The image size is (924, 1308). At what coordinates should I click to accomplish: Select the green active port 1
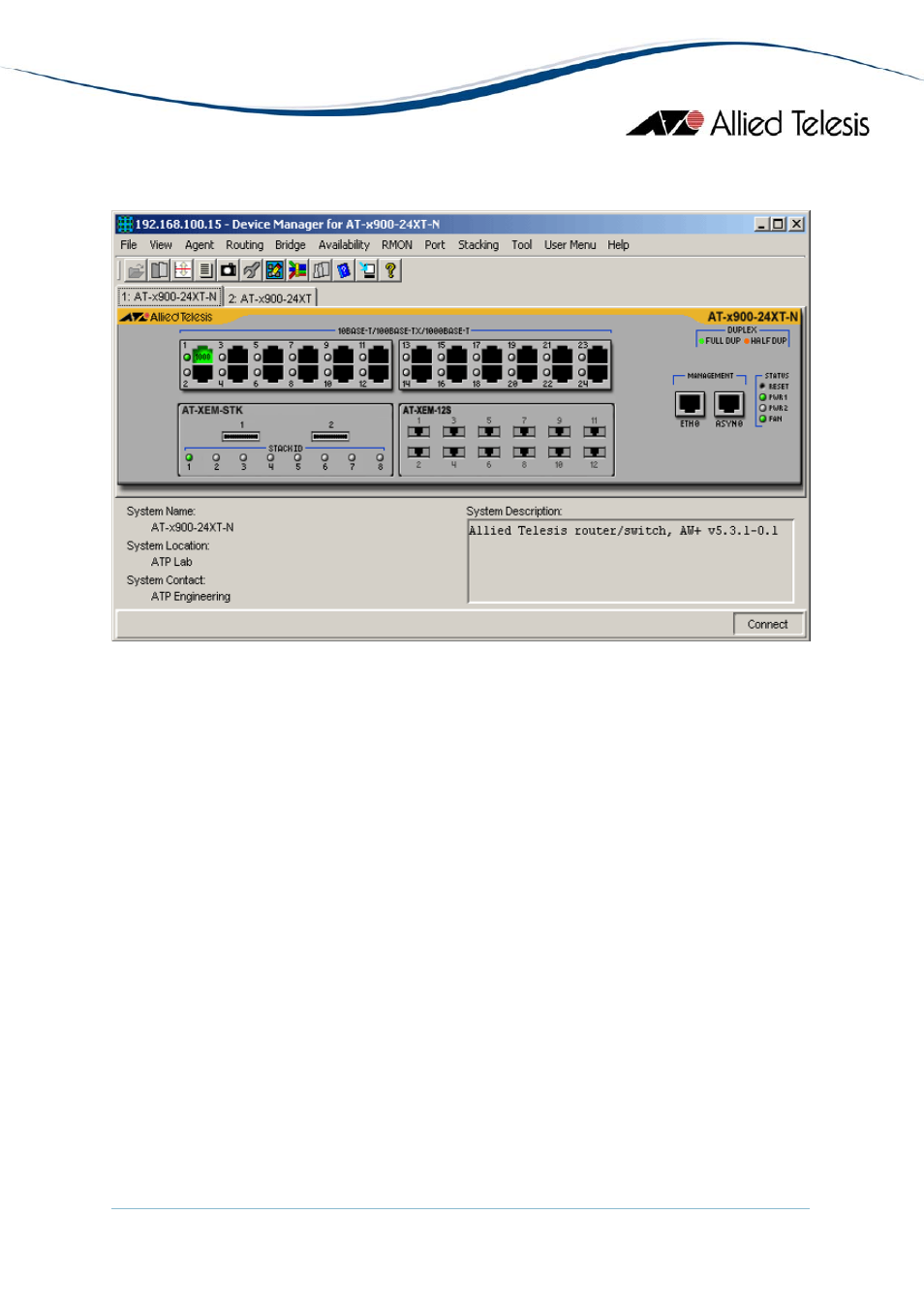pos(202,357)
